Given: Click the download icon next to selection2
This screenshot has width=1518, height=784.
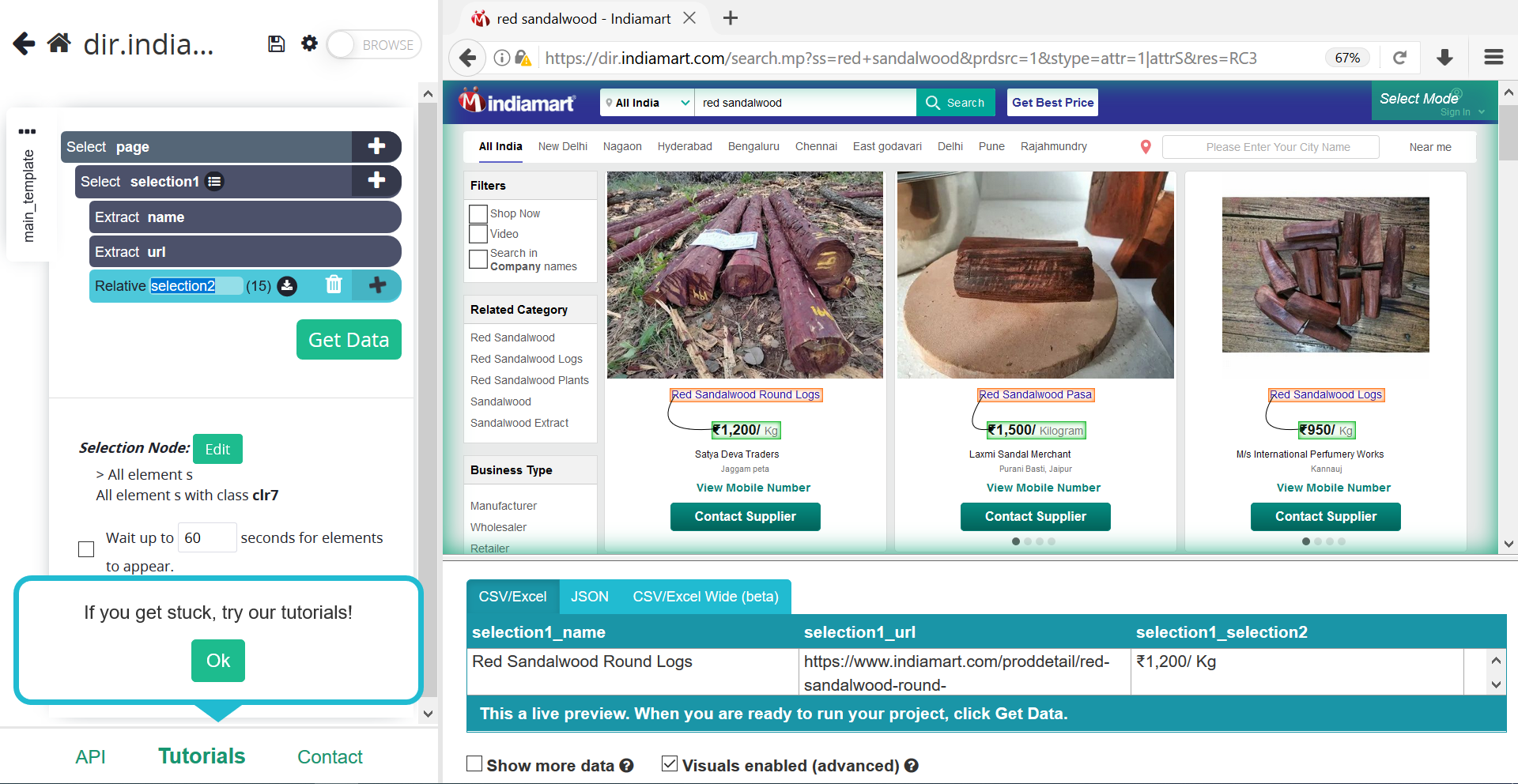Looking at the screenshot, I should click(x=288, y=286).
